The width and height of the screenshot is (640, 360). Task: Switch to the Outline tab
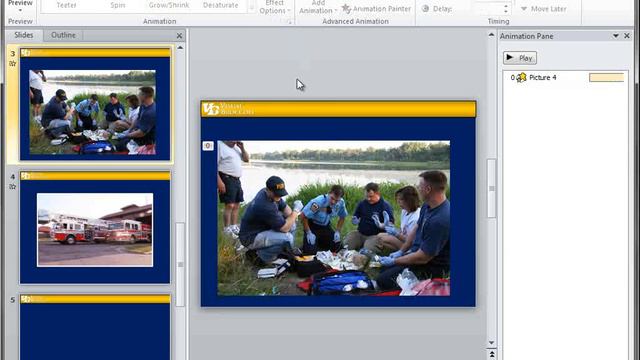coord(63,35)
